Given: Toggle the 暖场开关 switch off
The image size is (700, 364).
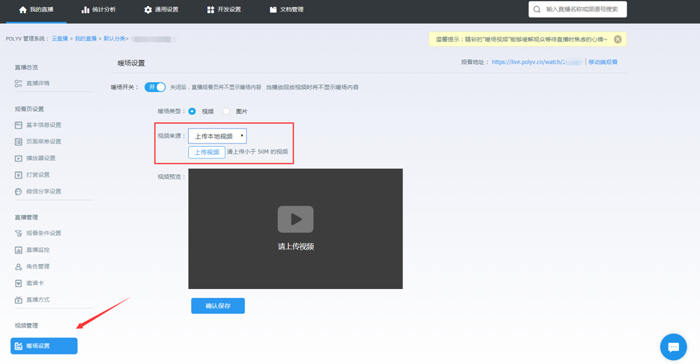Looking at the screenshot, I should [155, 87].
